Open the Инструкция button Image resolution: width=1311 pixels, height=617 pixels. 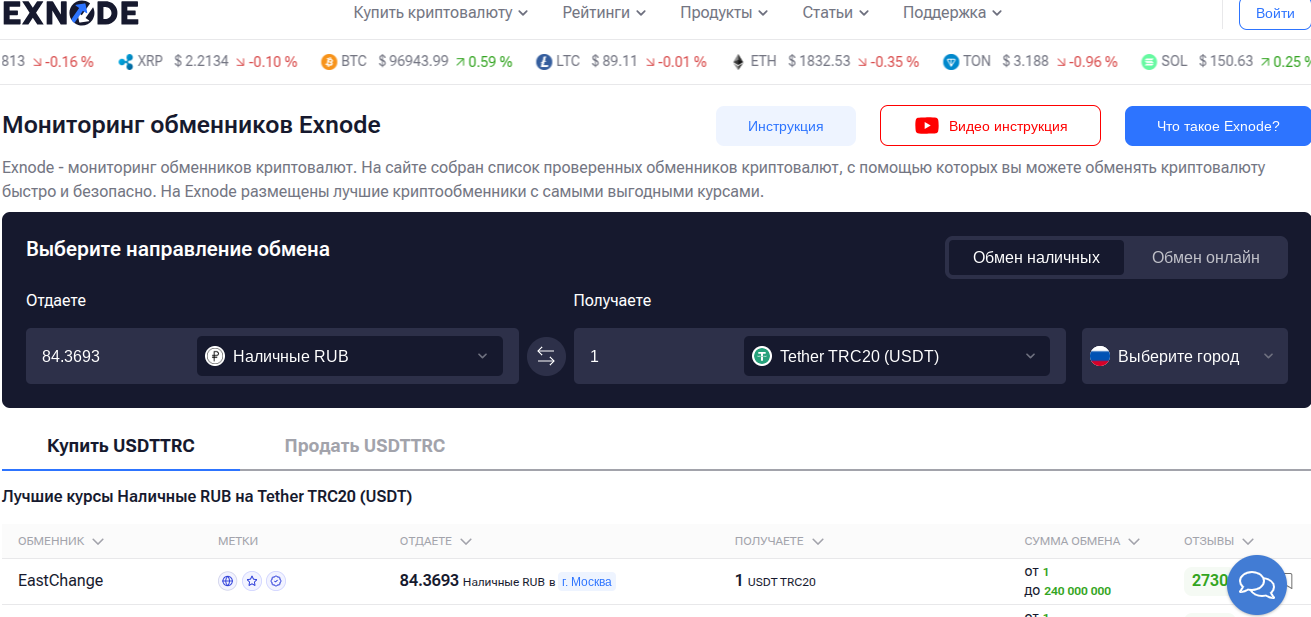pos(786,126)
